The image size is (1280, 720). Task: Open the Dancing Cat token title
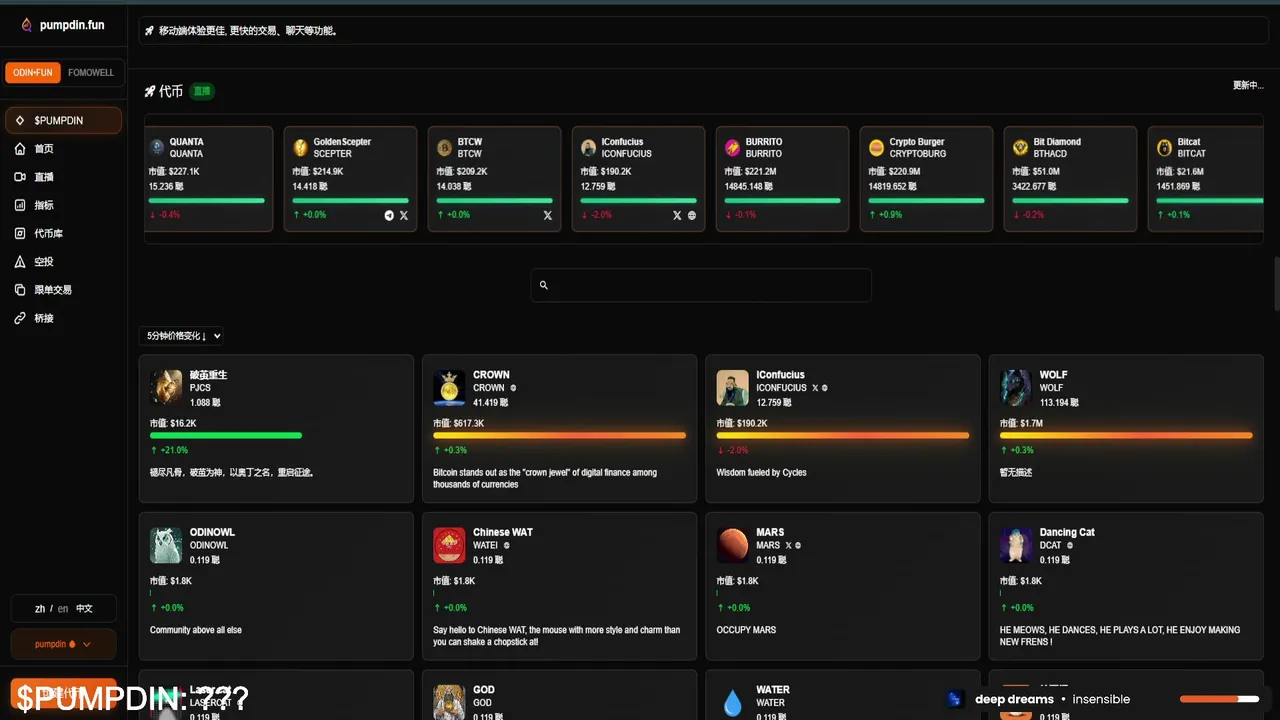tap(1067, 533)
